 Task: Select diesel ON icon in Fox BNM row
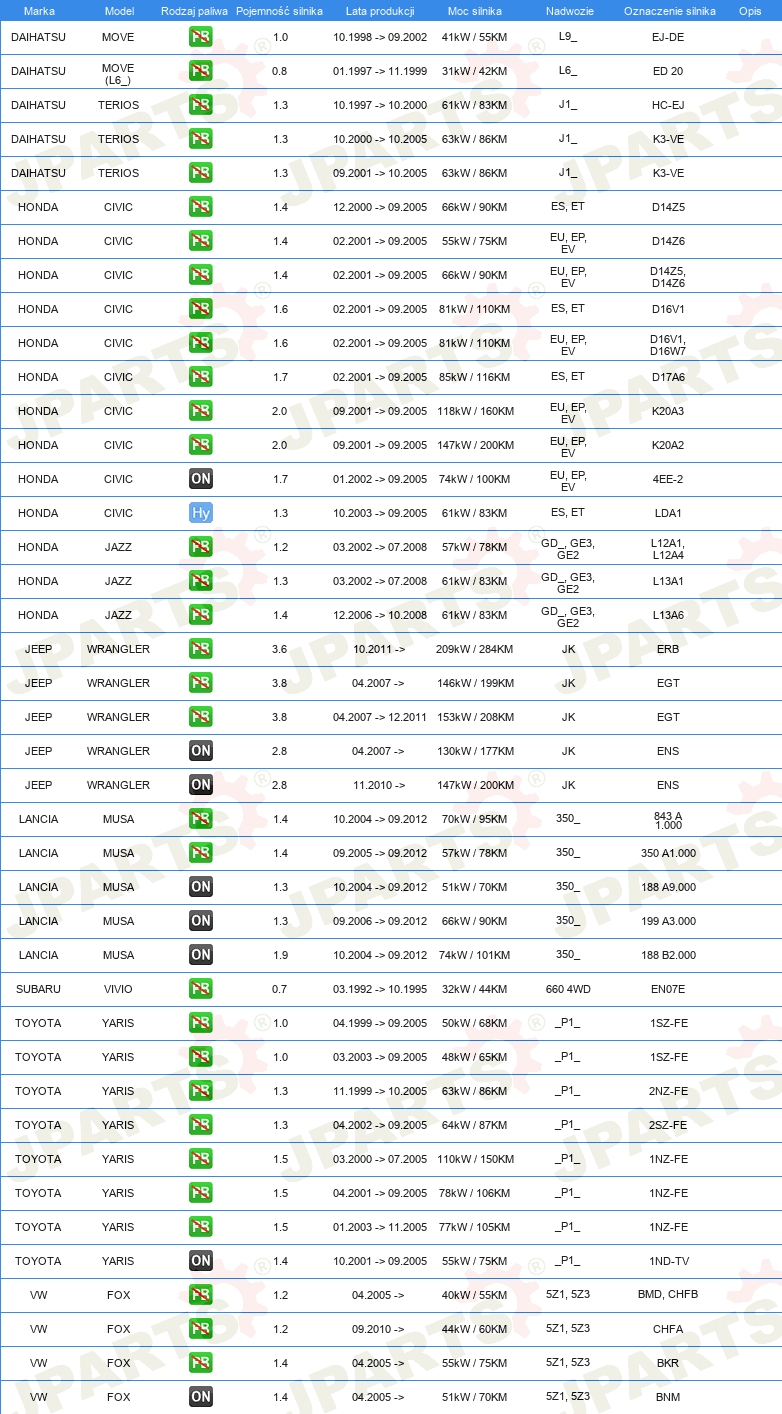click(201, 1397)
